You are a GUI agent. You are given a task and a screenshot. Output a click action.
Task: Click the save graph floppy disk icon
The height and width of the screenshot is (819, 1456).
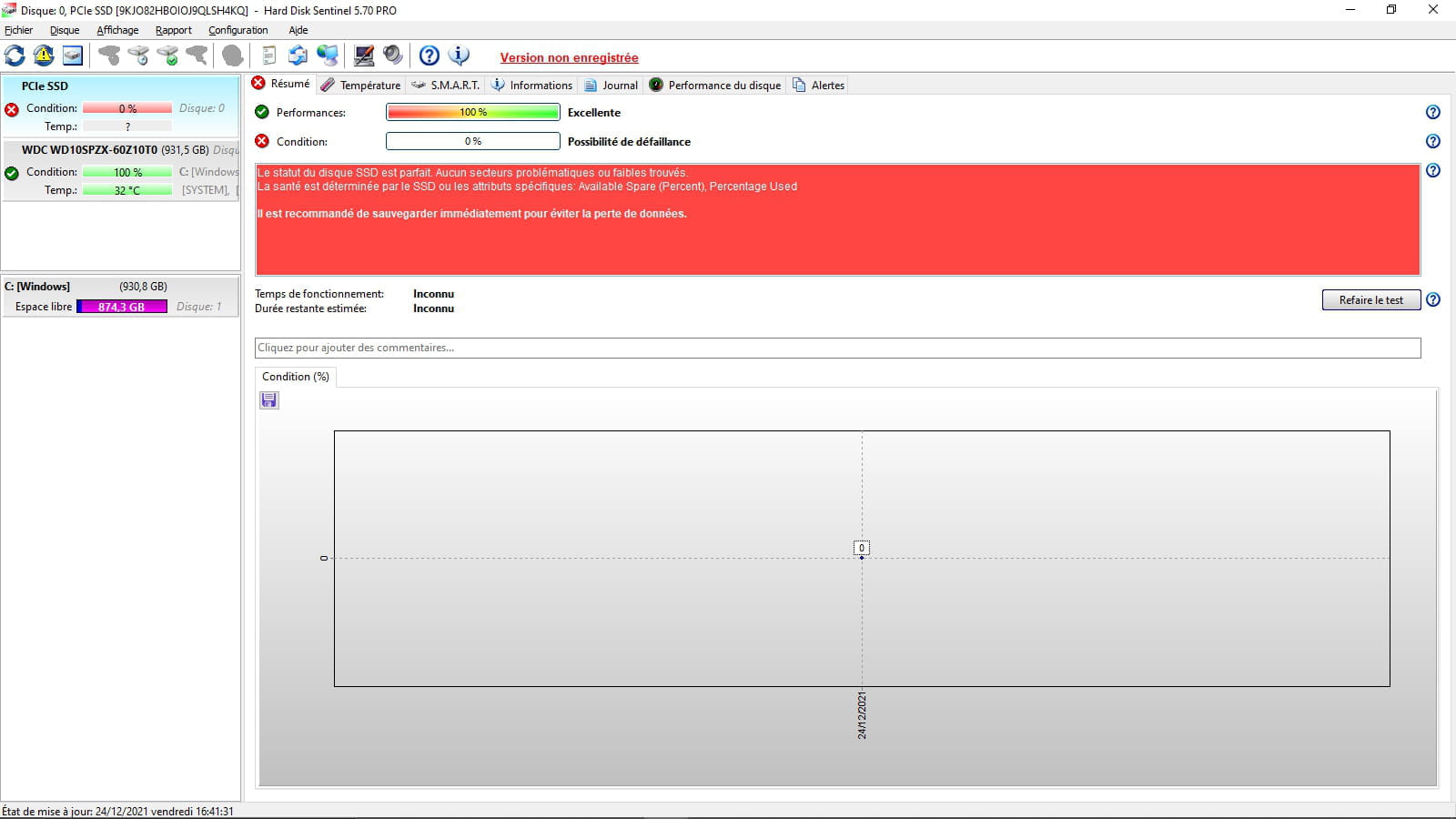(x=269, y=400)
